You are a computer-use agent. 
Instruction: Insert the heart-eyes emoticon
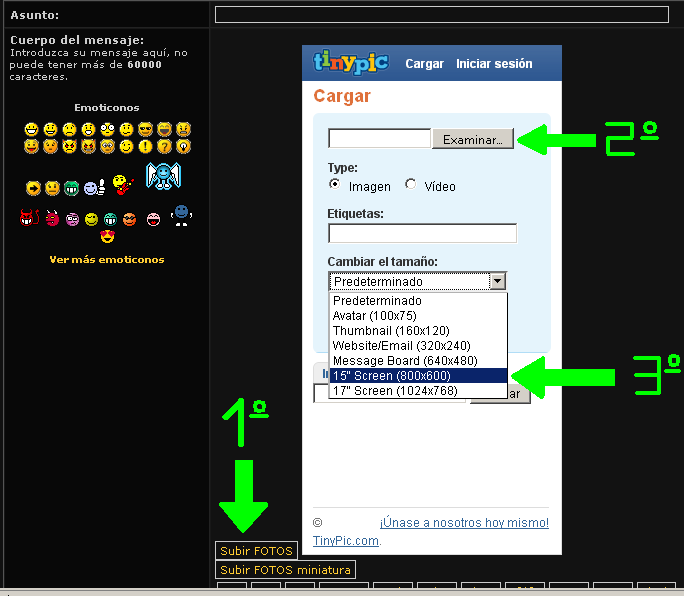107,237
